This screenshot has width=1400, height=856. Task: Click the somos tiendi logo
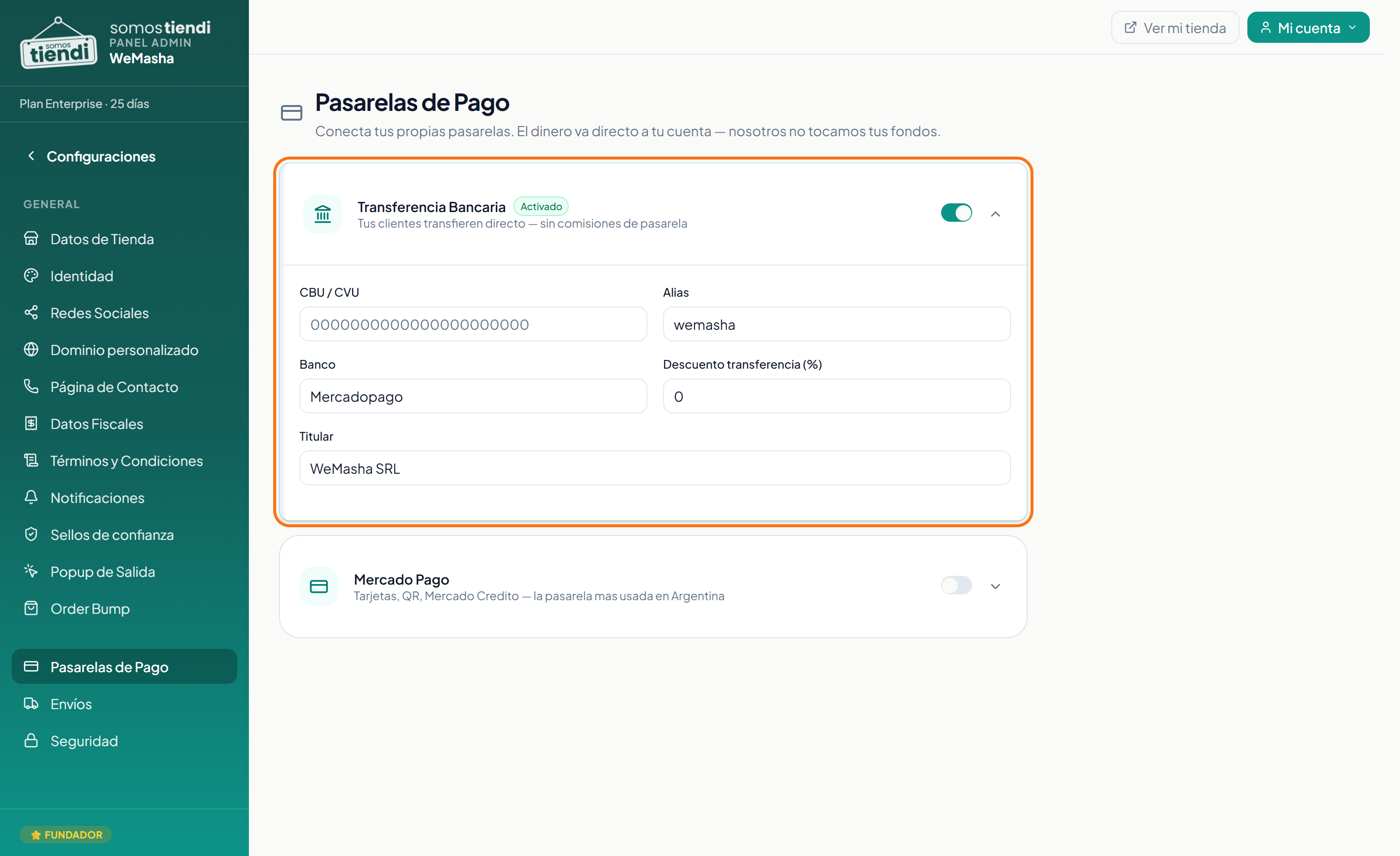(x=58, y=43)
